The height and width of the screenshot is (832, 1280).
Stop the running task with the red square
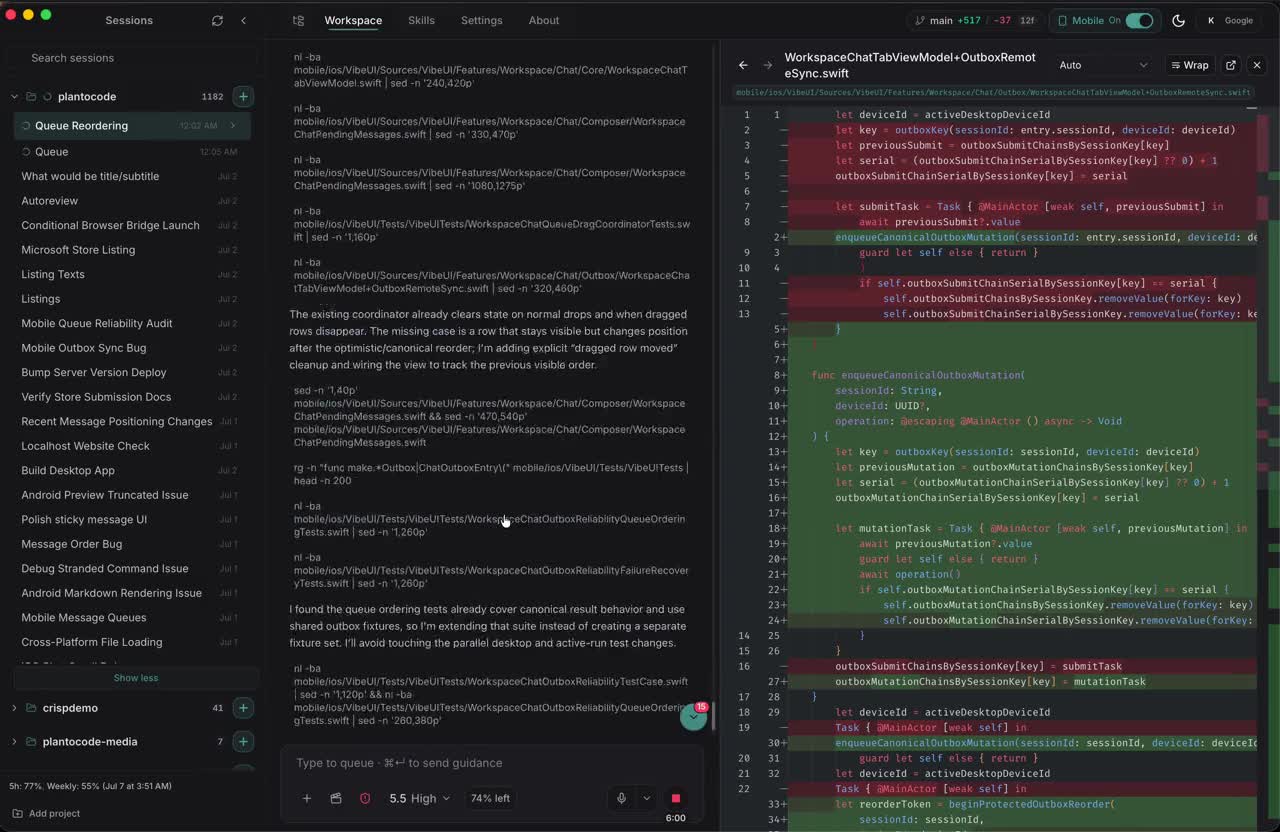tap(675, 798)
